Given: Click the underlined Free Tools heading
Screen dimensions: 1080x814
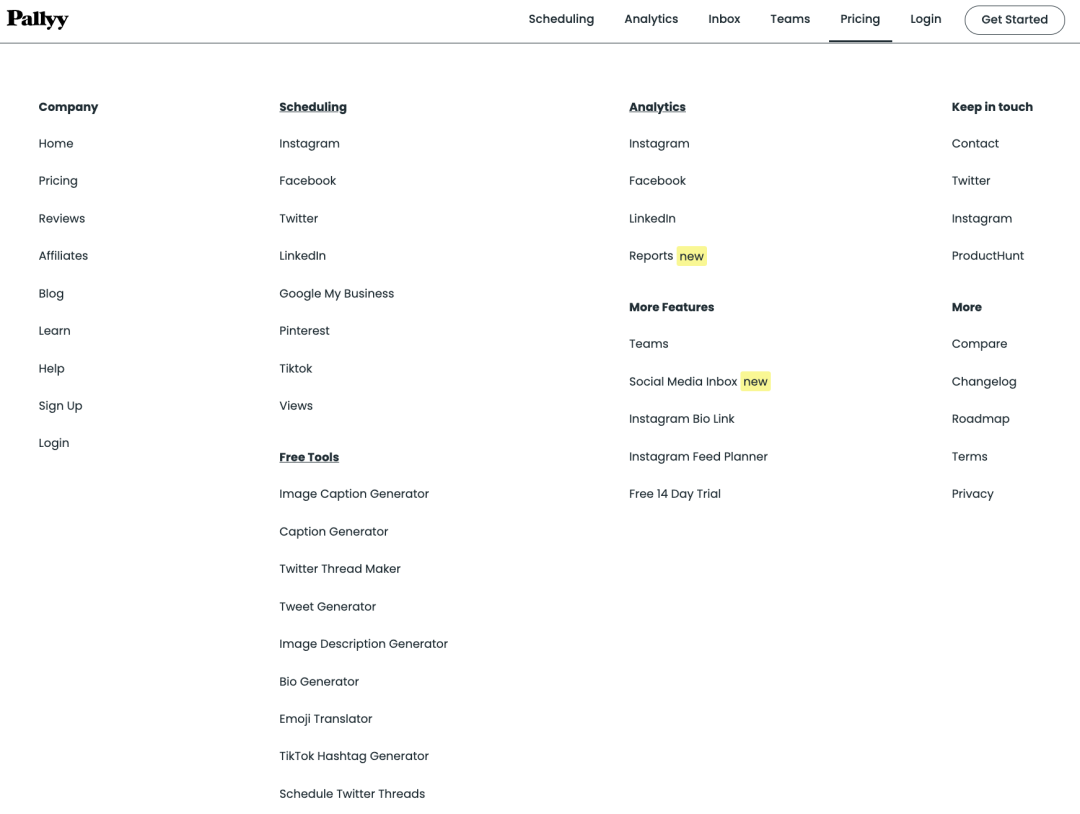Looking at the screenshot, I should tap(309, 457).
